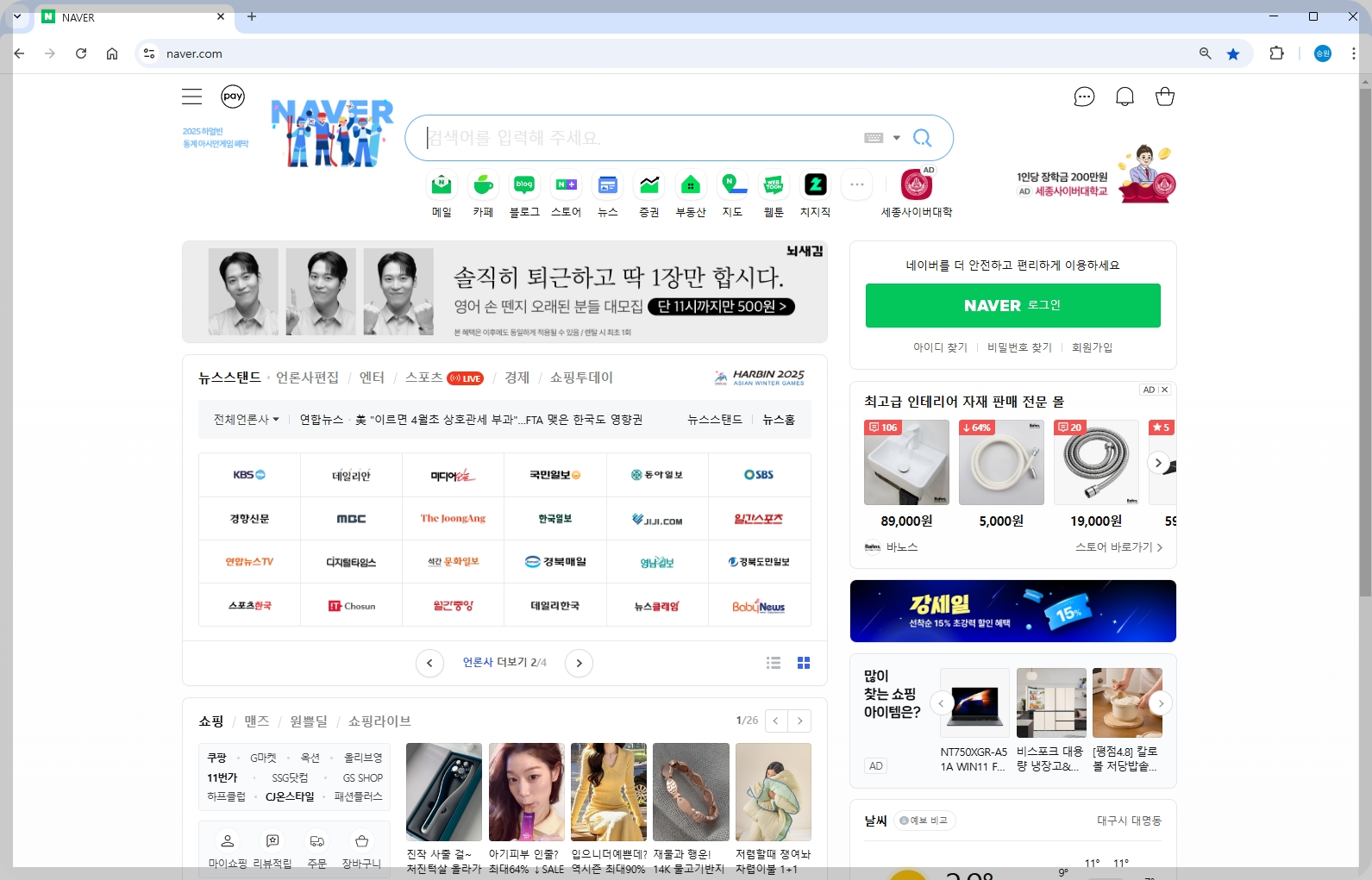Click the 세종사이버대학 ad icon
The width and height of the screenshot is (1372, 880).
[x=917, y=184]
